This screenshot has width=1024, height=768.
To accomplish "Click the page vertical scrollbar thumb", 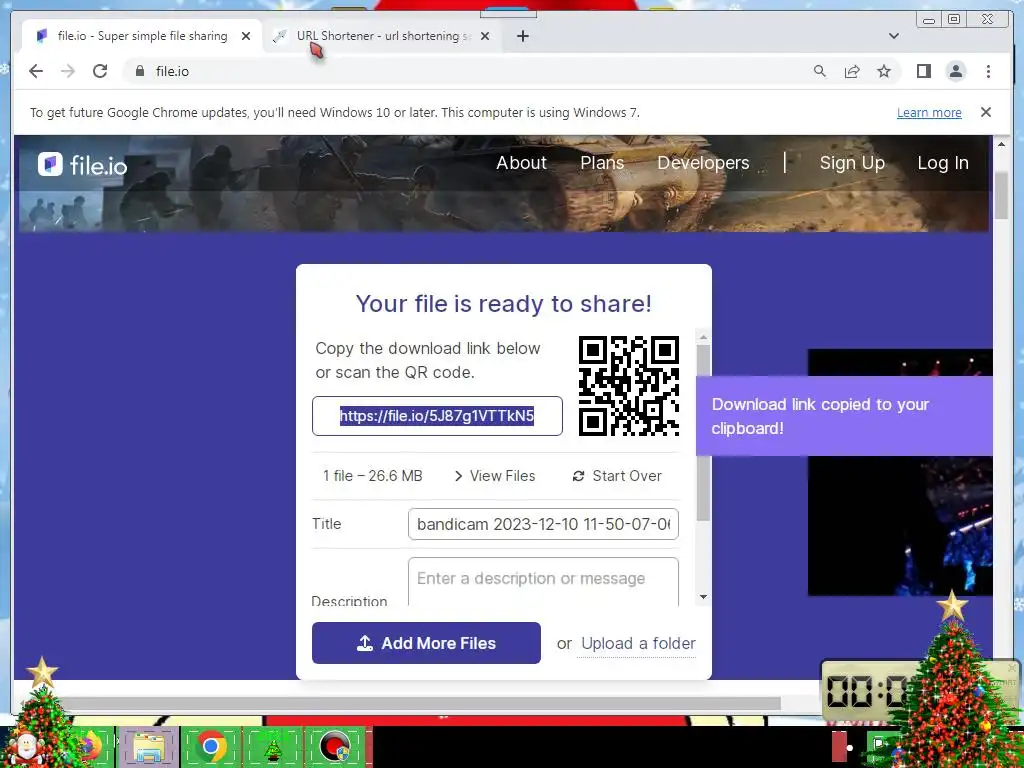I will (x=1001, y=195).
